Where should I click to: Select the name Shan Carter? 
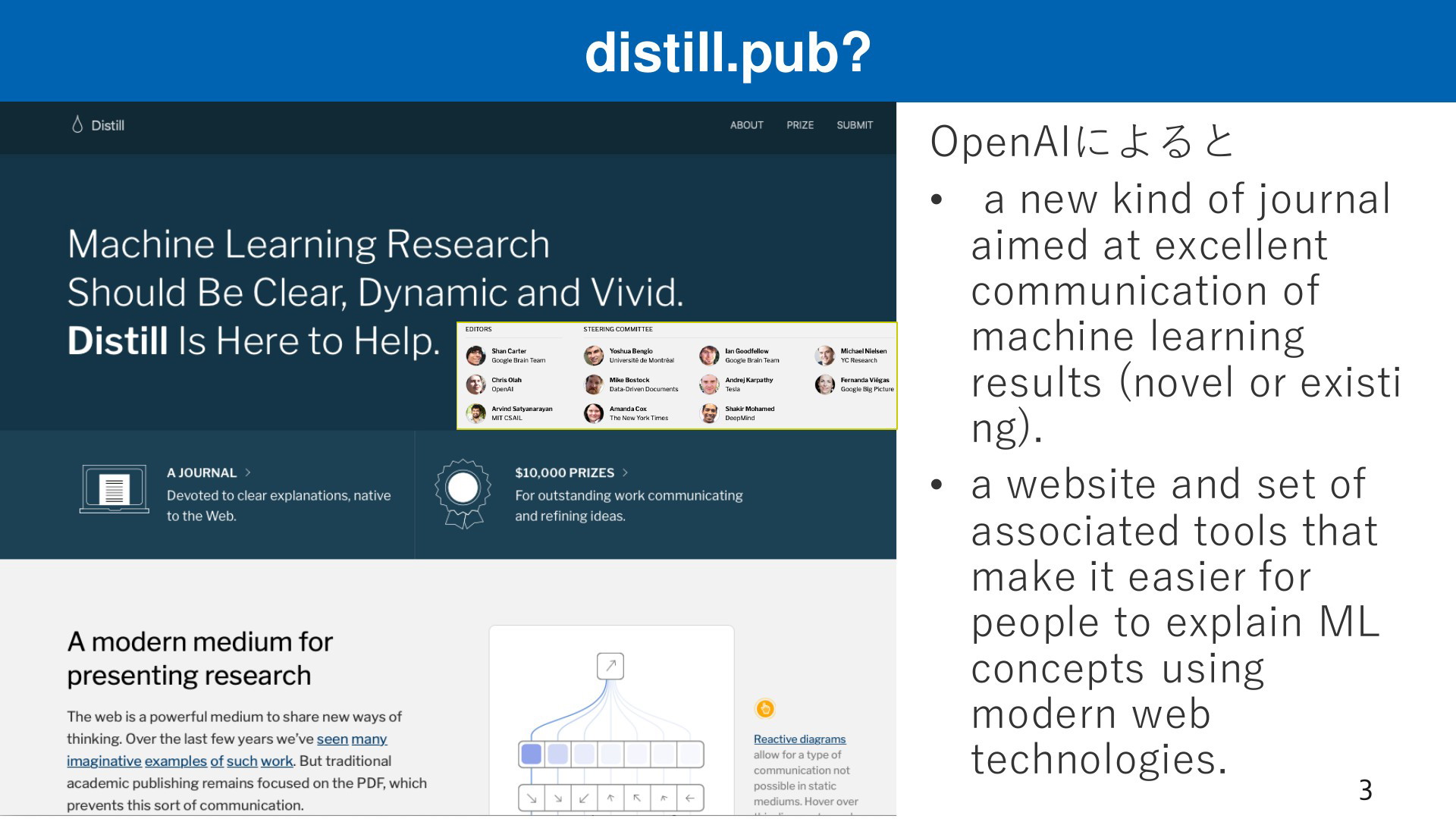[x=509, y=351]
